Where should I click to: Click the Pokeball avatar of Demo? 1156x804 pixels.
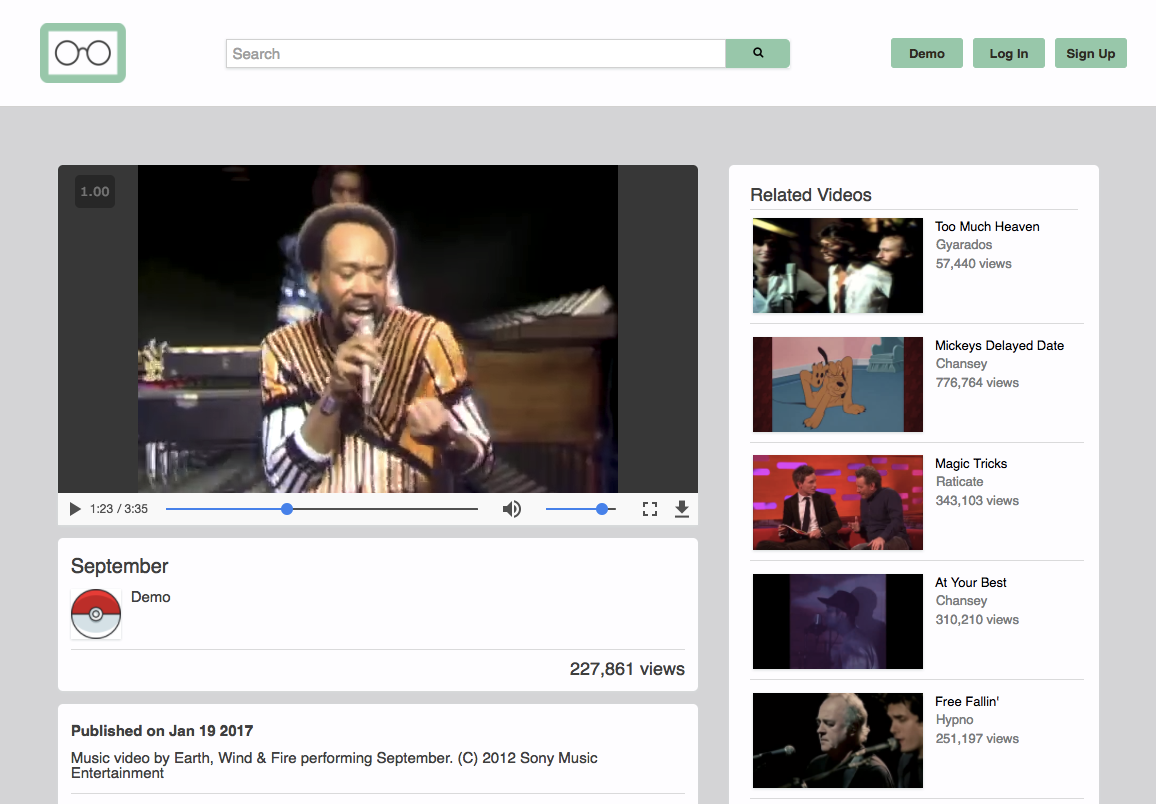click(96, 614)
